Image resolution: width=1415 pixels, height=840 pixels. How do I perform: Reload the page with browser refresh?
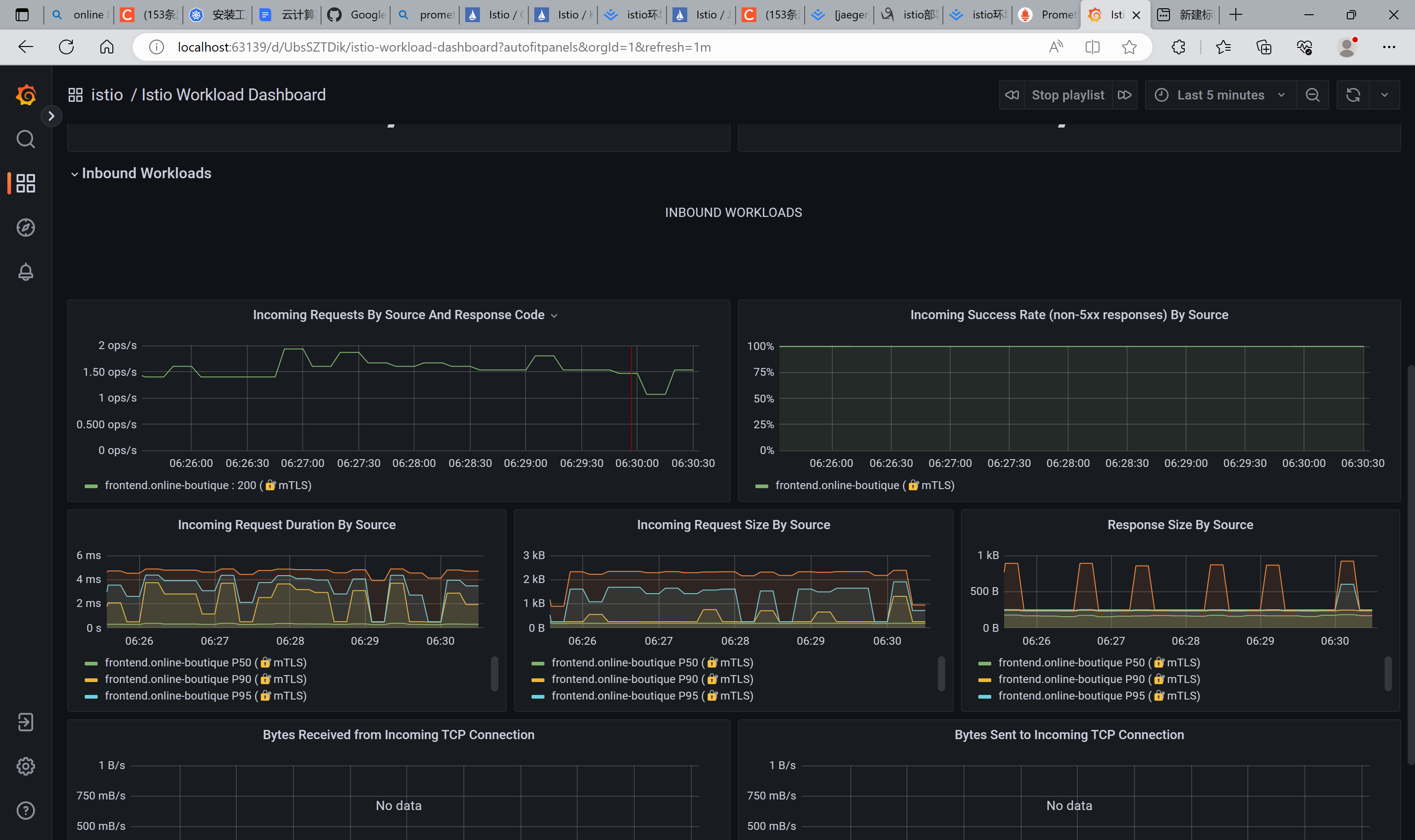pos(66,47)
